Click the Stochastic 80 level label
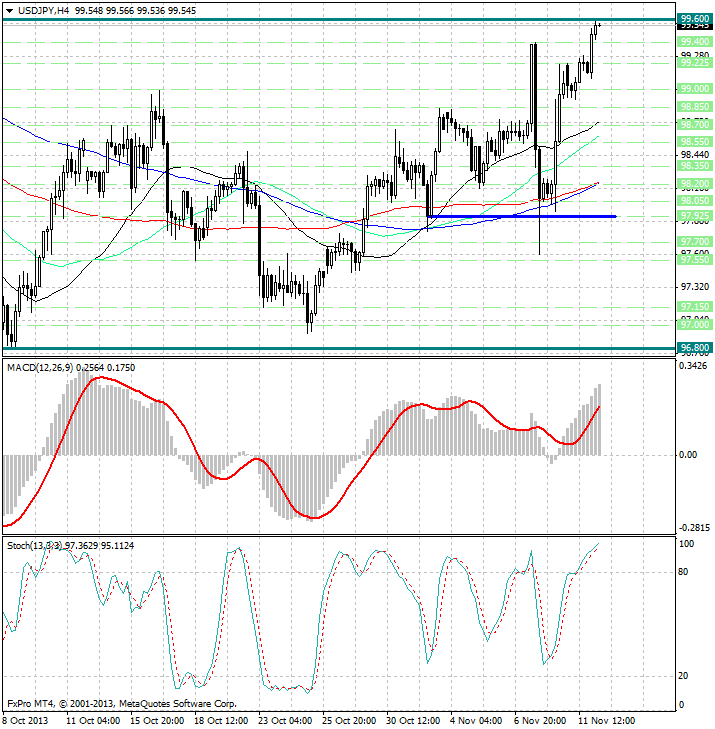The width and height of the screenshot is (715, 729). click(683, 572)
